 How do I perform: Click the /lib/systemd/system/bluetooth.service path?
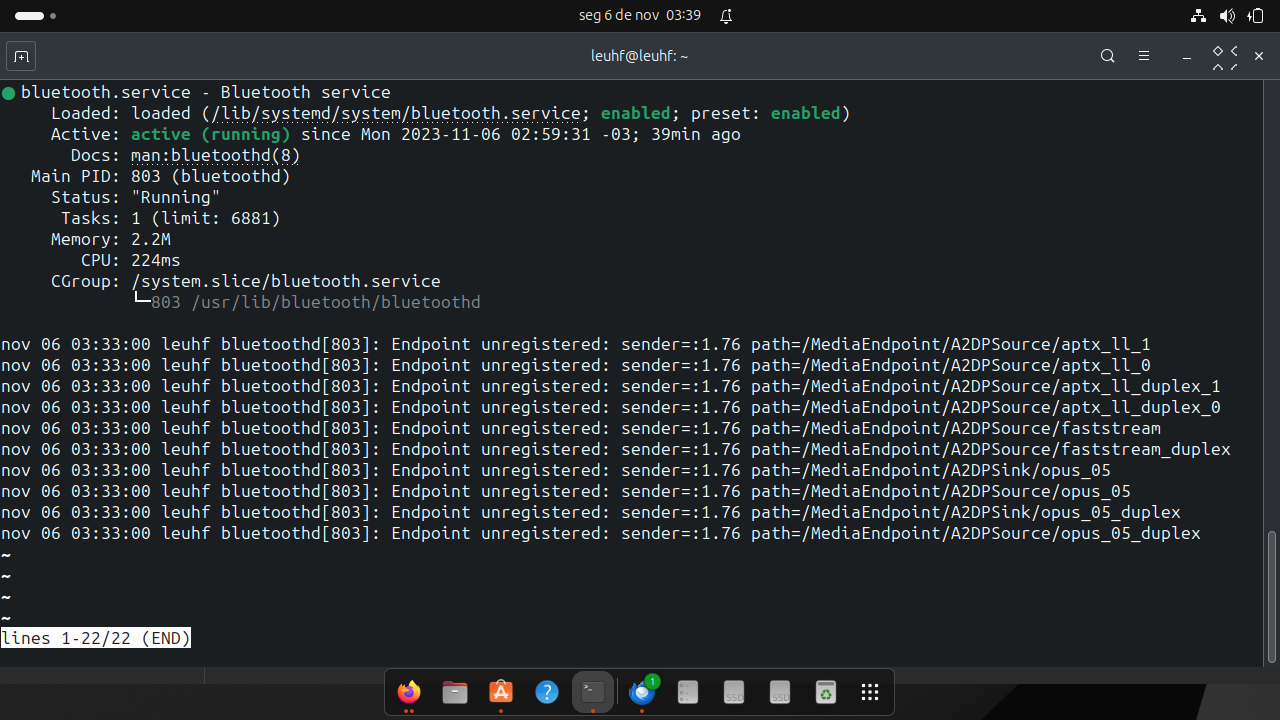396,113
